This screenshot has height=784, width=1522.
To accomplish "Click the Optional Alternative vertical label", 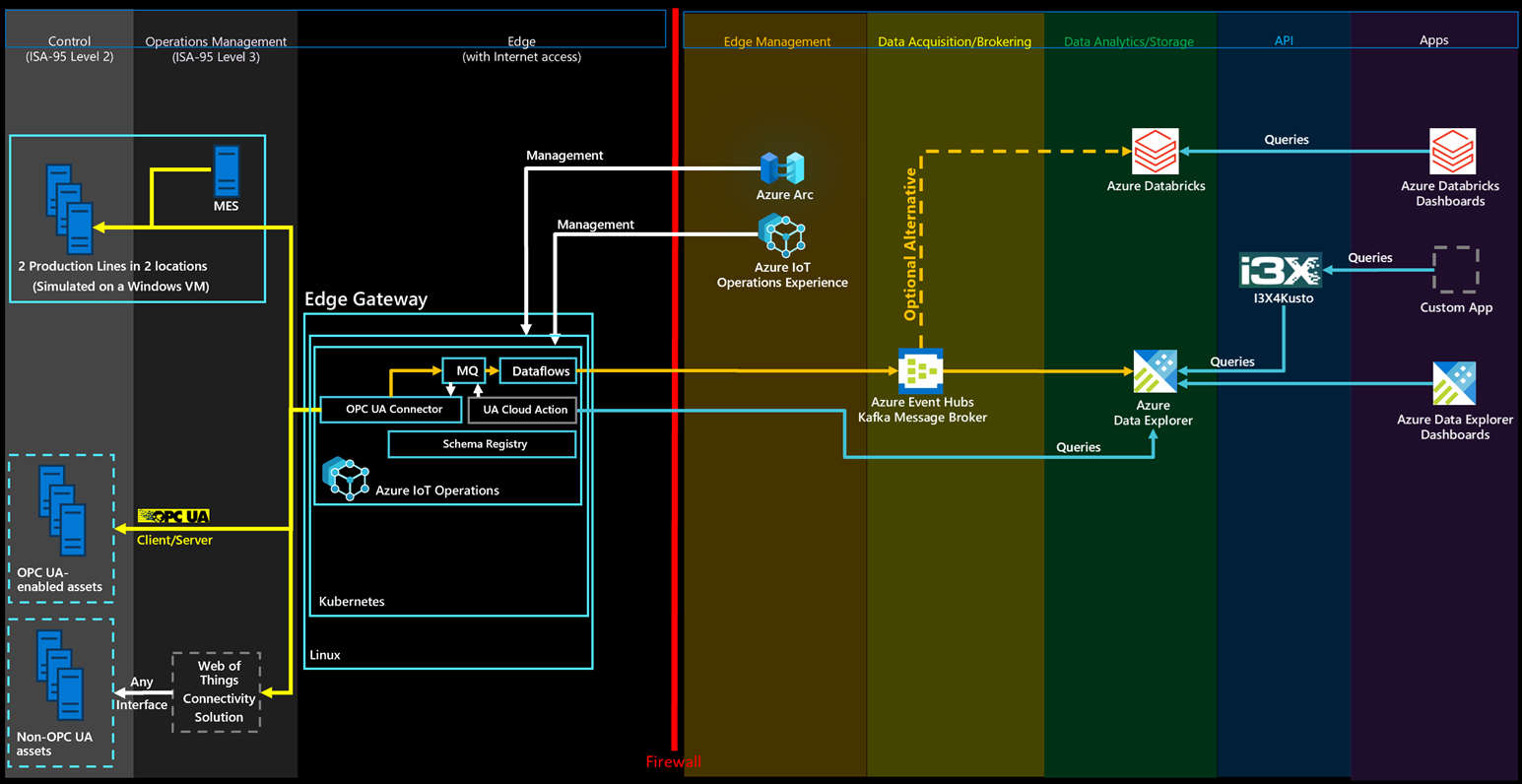I will (910, 244).
